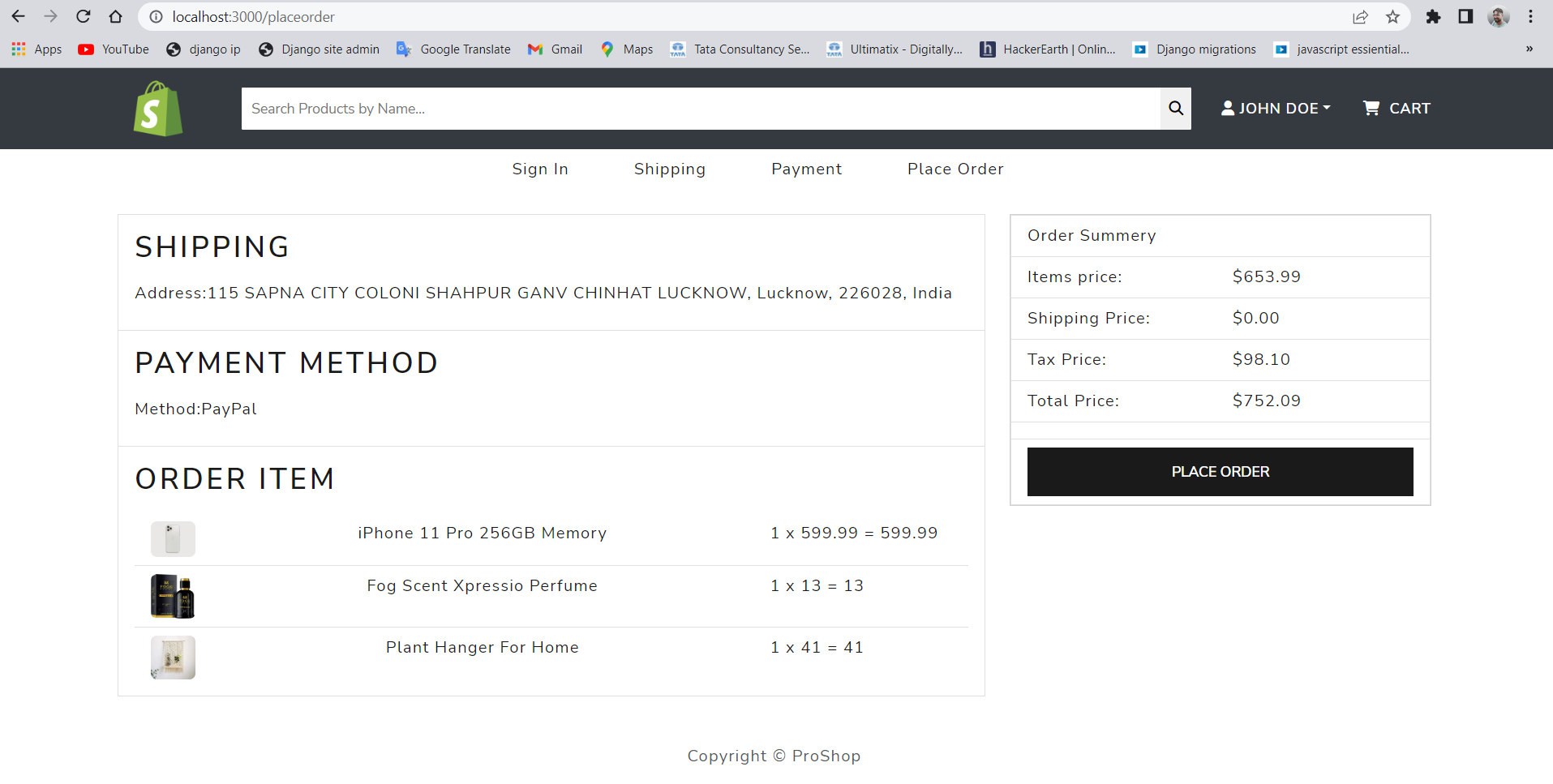
Task: Click the user profile icon beside JOHN DOE
Action: pyautogui.click(x=1227, y=108)
